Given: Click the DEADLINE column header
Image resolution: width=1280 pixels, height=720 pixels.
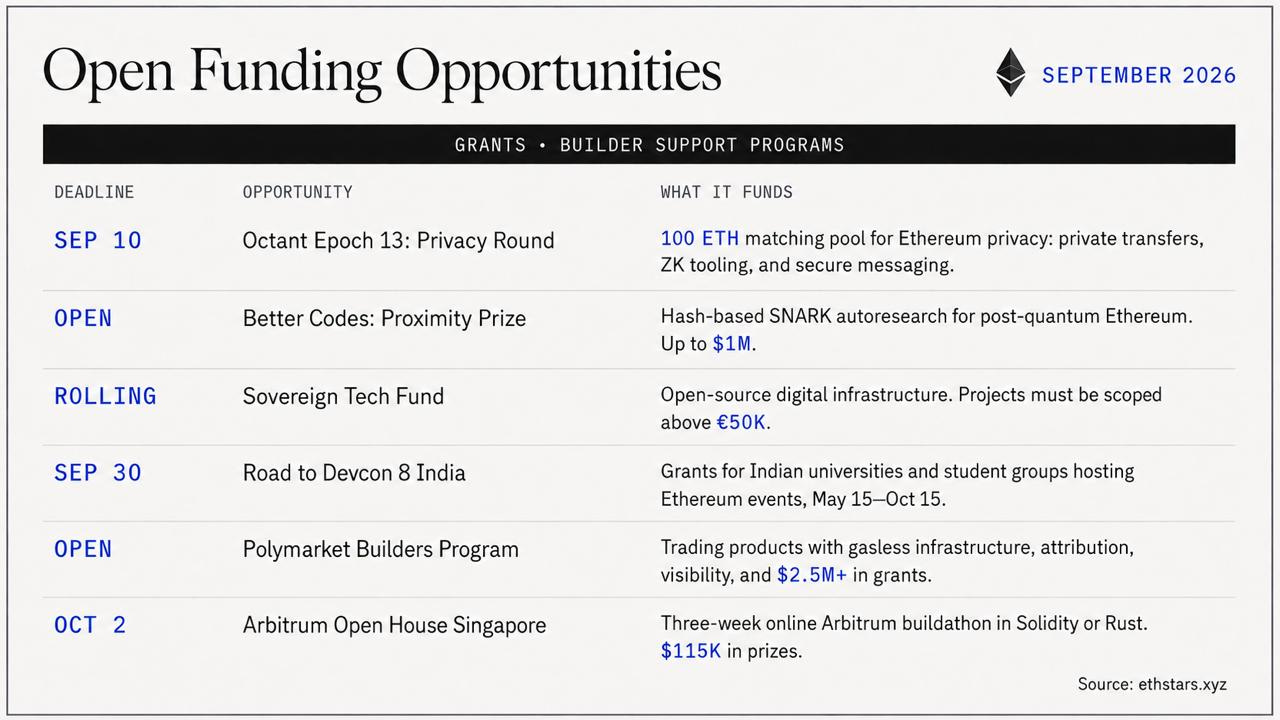Looking at the screenshot, I should (94, 192).
